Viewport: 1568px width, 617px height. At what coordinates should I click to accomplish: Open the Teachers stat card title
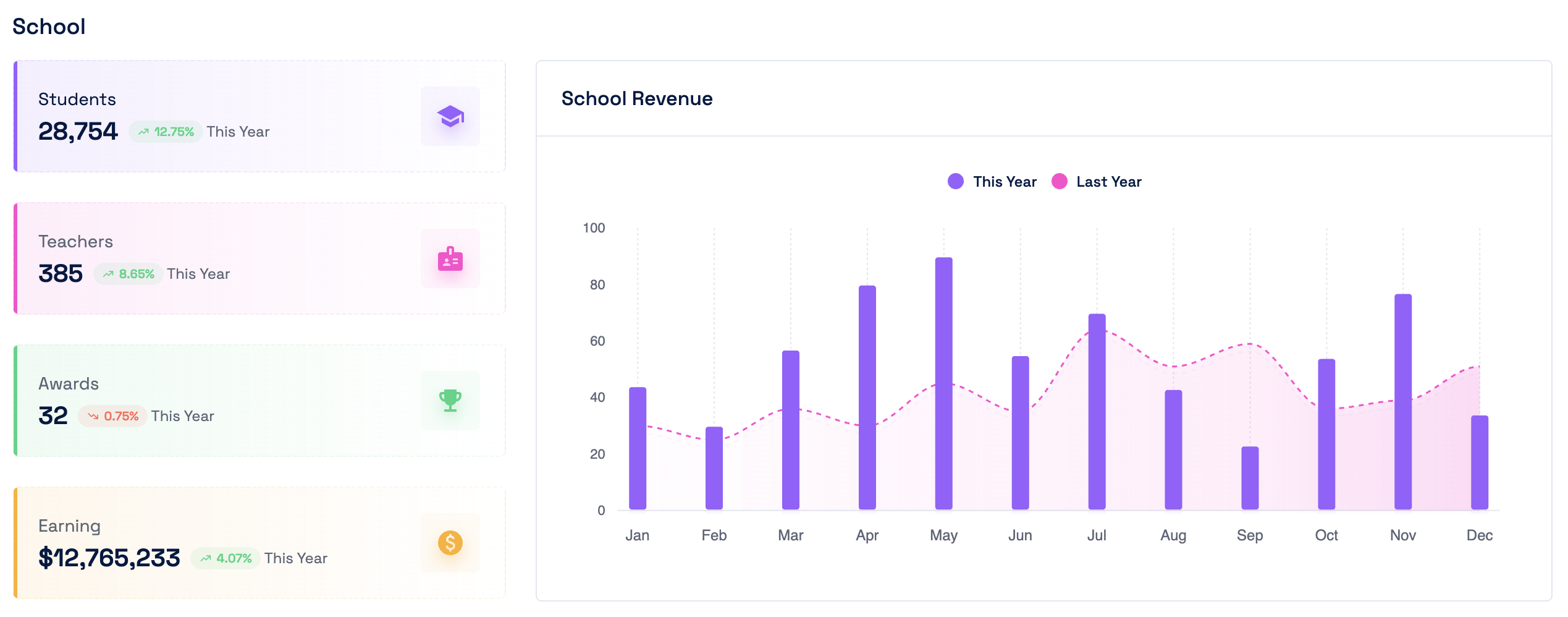pos(75,242)
